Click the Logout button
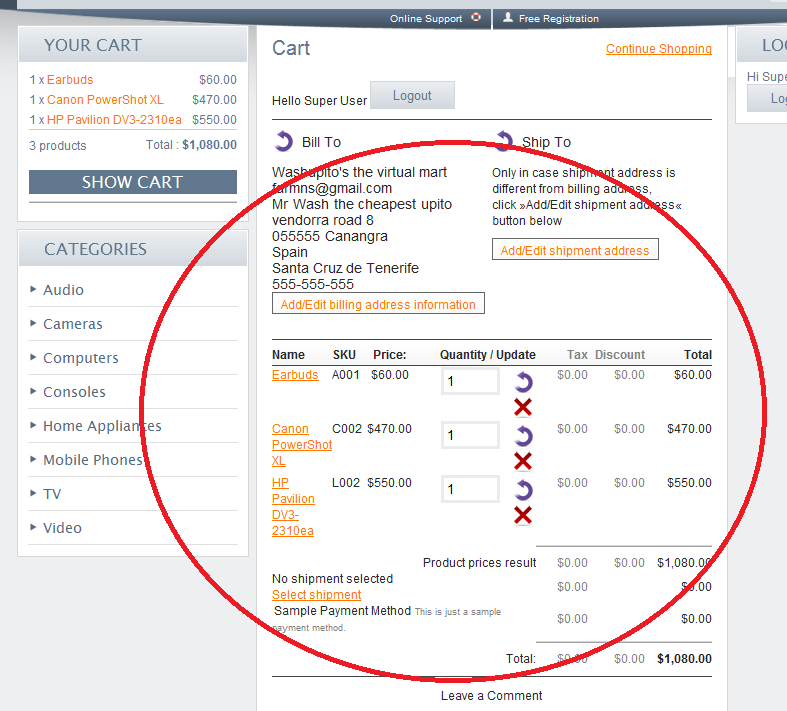 pos(413,95)
